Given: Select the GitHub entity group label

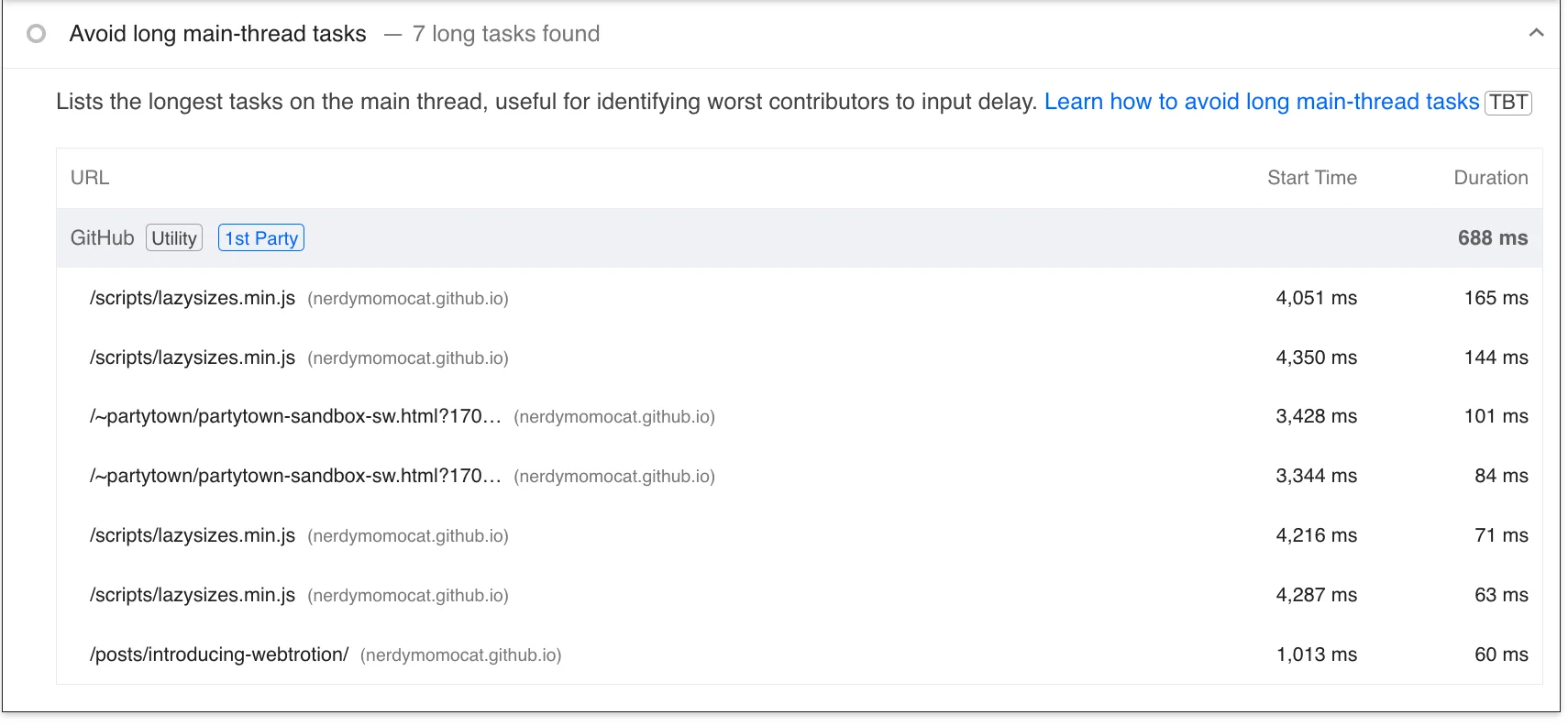Looking at the screenshot, I should click(102, 238).
